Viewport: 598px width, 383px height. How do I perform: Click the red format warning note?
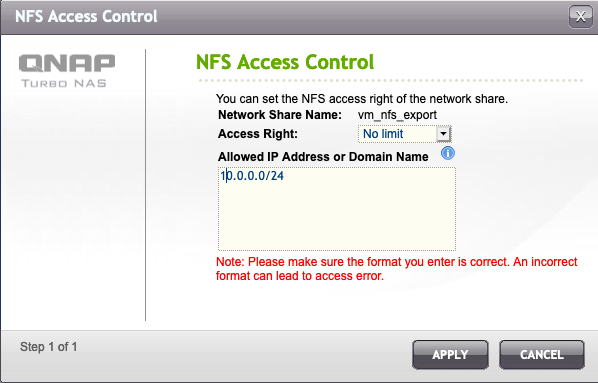[397, 269]
